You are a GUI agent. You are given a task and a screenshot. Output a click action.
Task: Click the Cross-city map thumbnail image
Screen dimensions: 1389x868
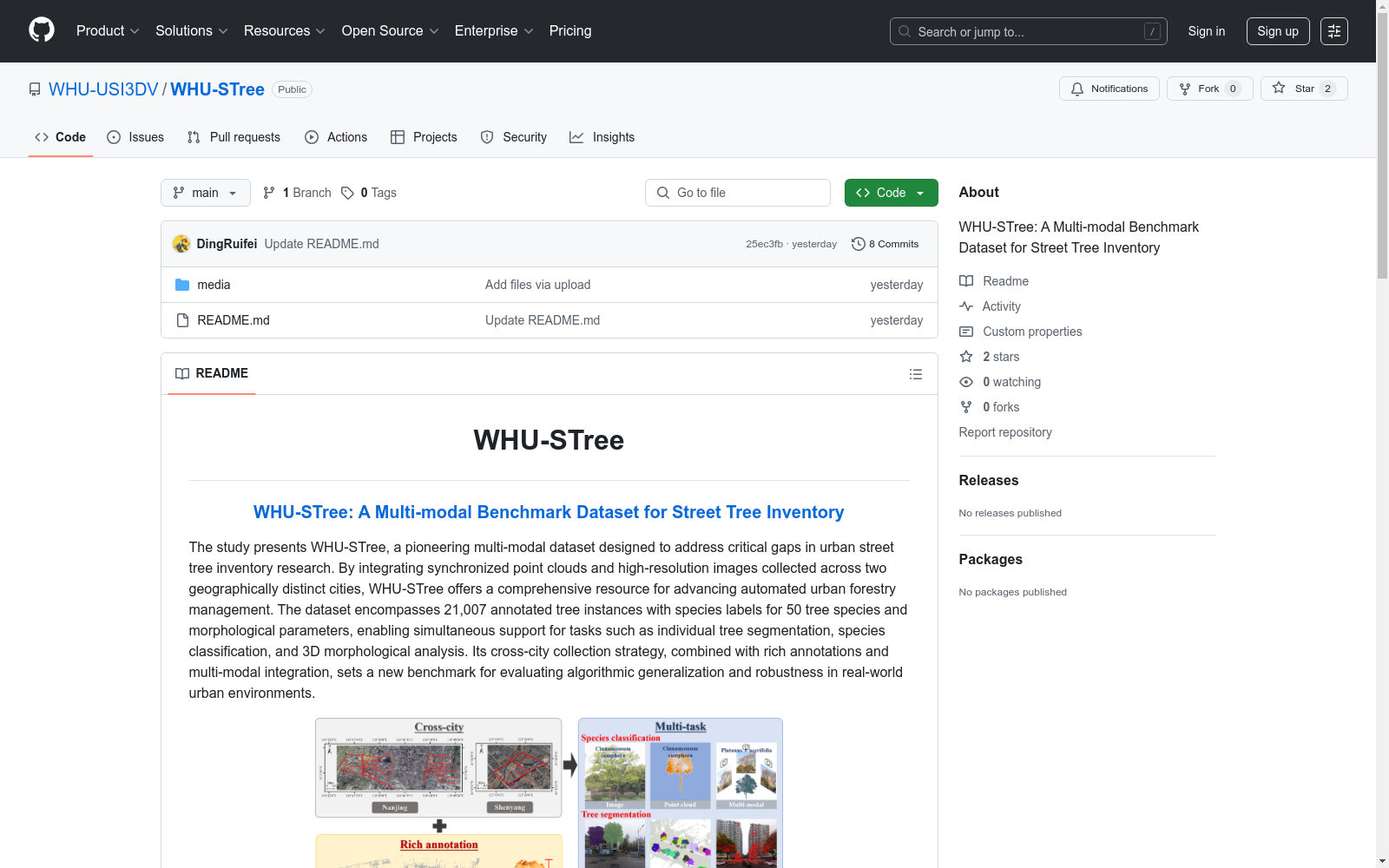tap(438, 768)
